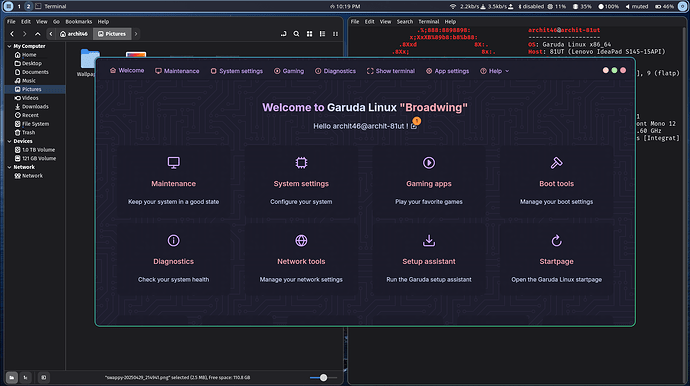Collapse the My Computer tree section
Screen dimensions: 690x386
tap(9, 46)
